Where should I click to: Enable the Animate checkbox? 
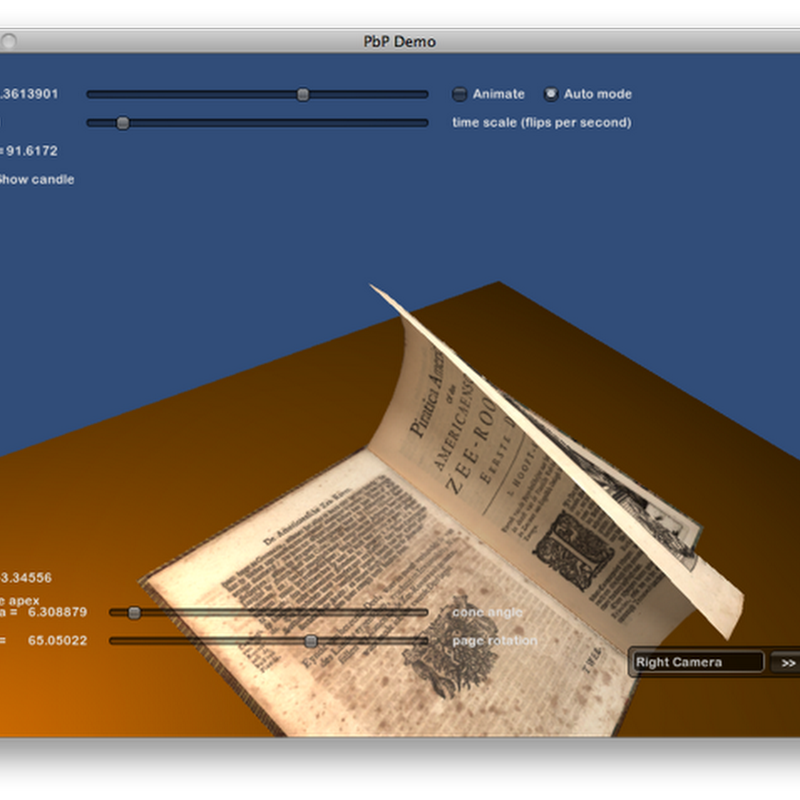coord(460,94)
